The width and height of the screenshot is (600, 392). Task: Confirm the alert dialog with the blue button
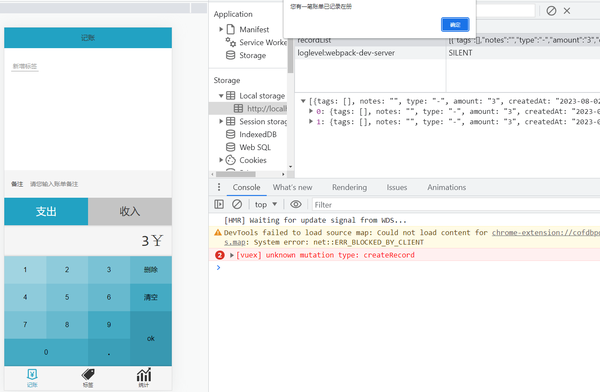[x=455, y=24]
